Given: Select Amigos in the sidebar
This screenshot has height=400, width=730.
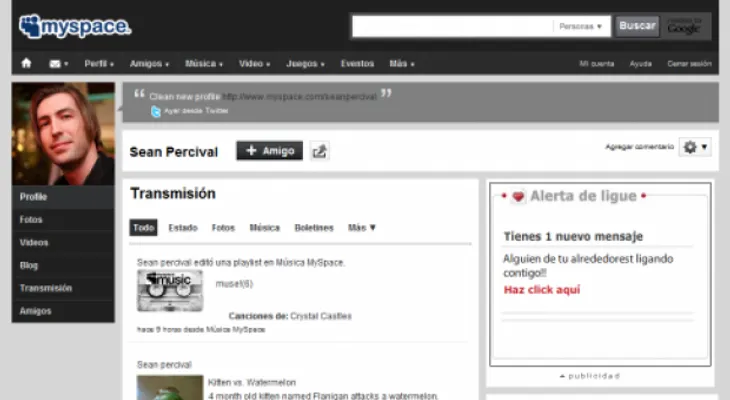Looking at the screenshot, I should [63, 311].
